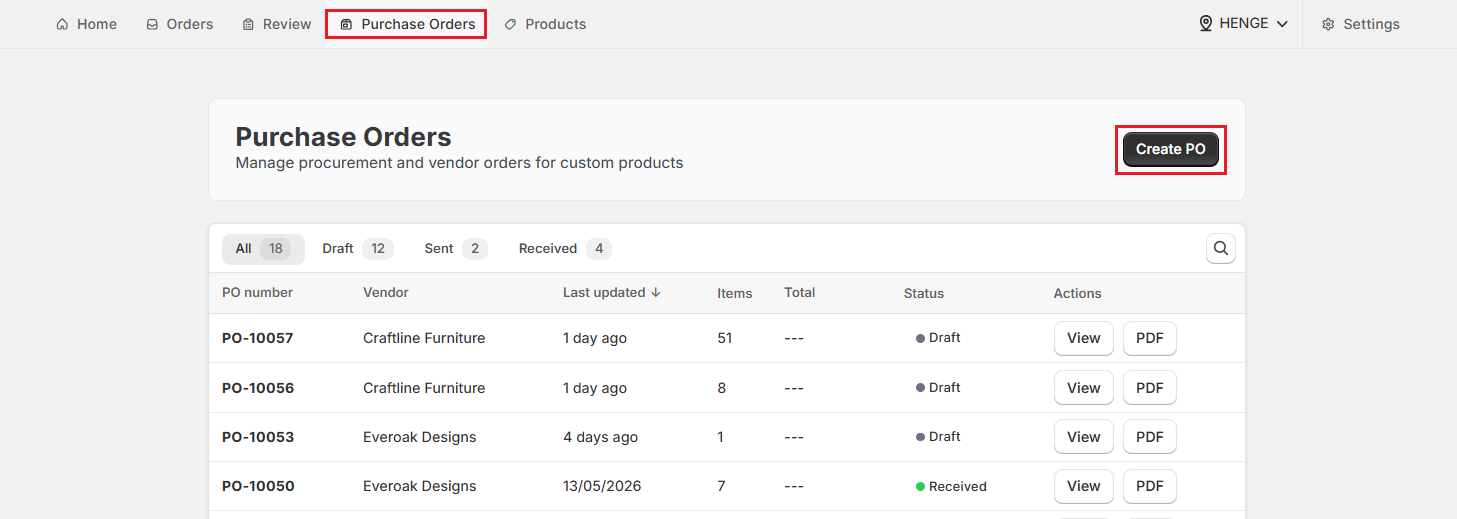The width and height of the screenshot is (1457, 519).
Task: Filter by the Sent tab
Action: point(455,249)
